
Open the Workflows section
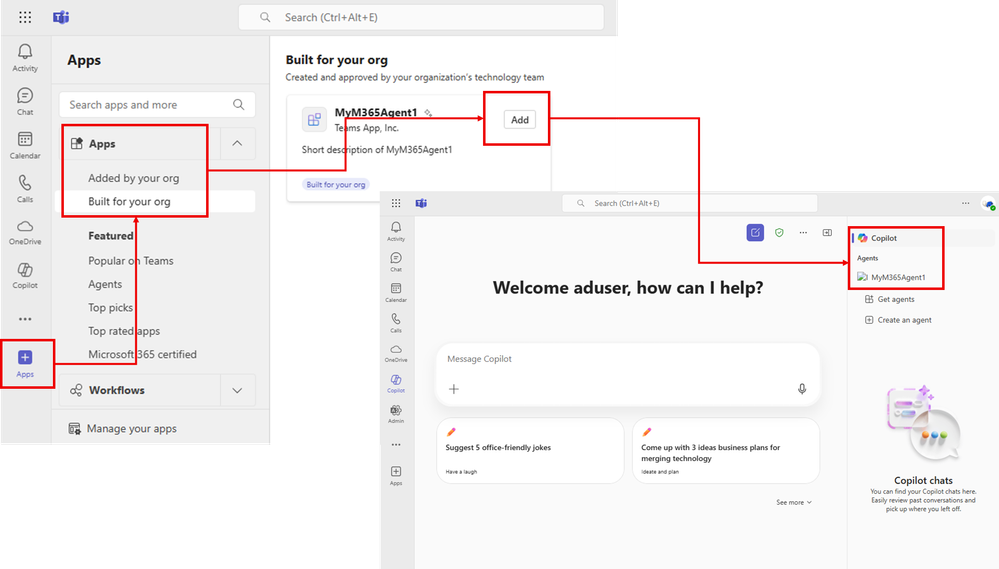click(141, 390)
